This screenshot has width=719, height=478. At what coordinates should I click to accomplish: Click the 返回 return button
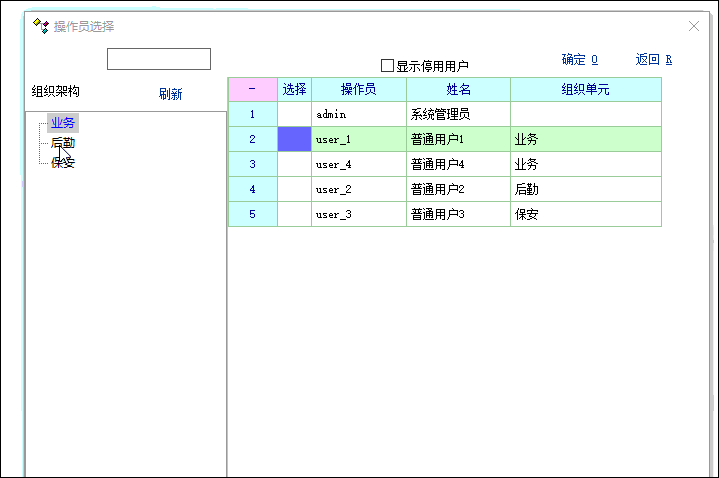pyautogui.click(x=653, y=60)
